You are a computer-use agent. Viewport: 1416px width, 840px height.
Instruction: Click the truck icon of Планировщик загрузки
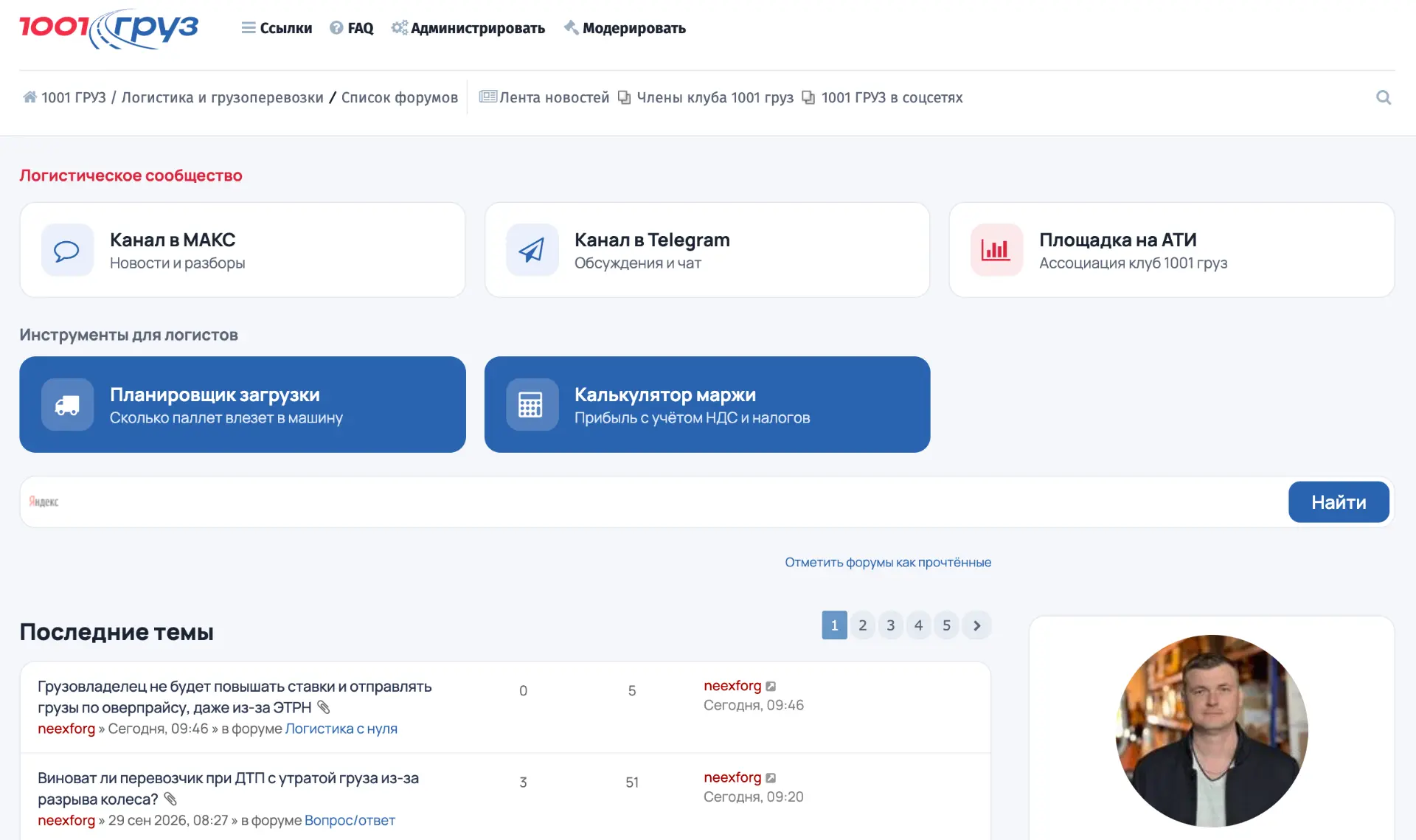[x=67, y=405]
